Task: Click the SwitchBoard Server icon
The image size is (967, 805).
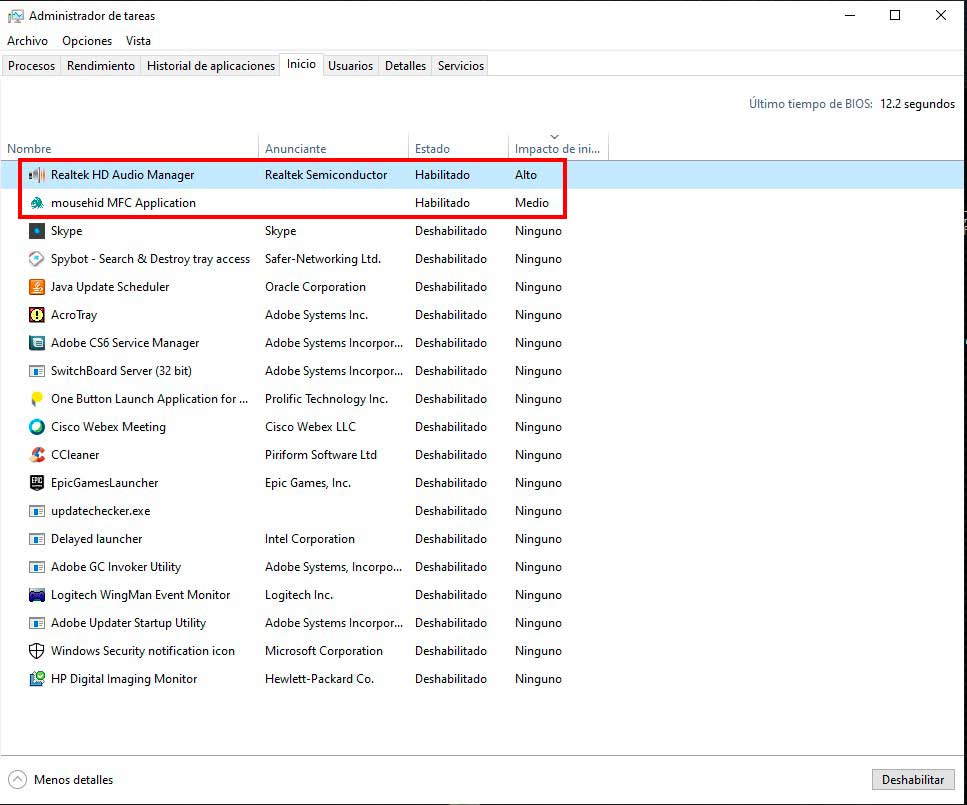Action: 37,371
